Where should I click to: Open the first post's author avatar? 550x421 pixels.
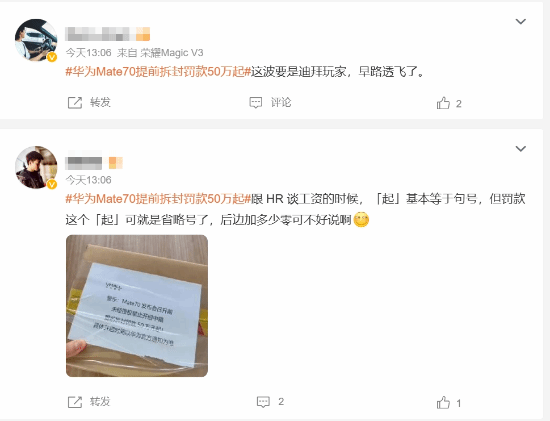click(x=36, y=40)
